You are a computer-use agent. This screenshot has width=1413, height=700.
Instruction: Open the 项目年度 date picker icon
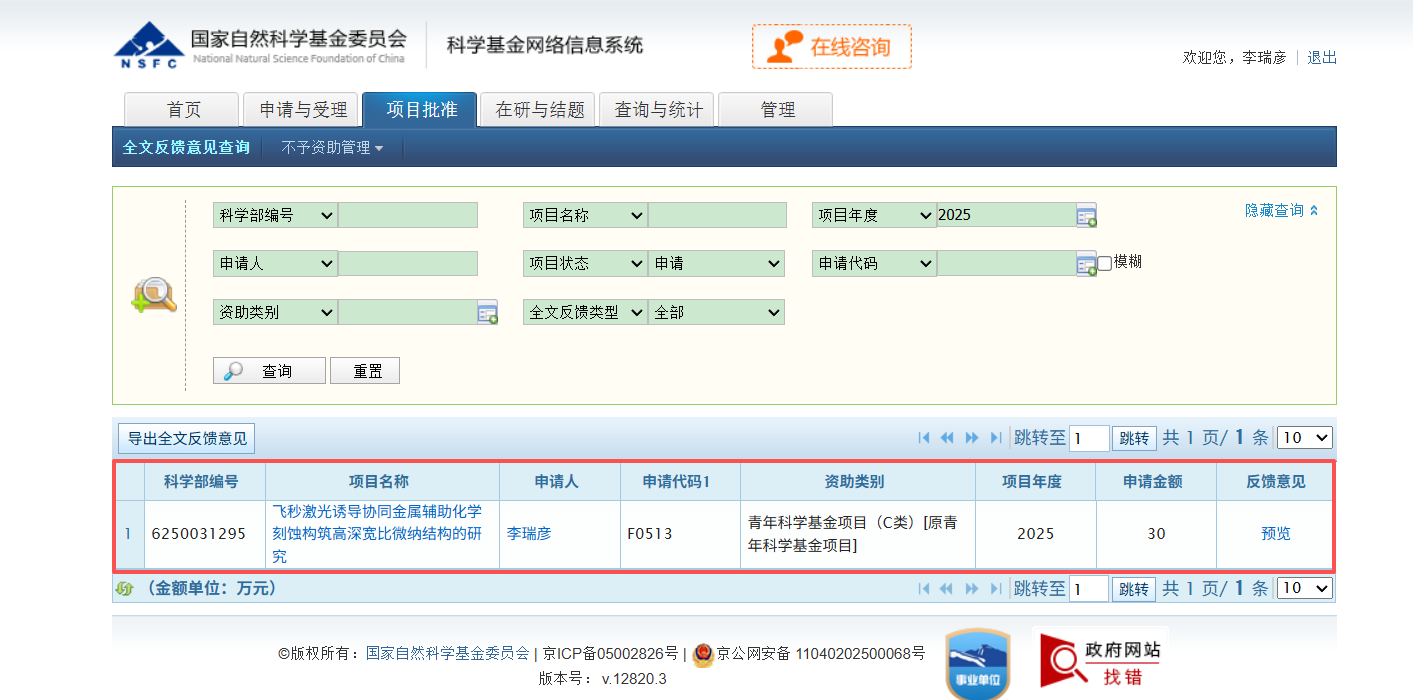[1088, 215]
